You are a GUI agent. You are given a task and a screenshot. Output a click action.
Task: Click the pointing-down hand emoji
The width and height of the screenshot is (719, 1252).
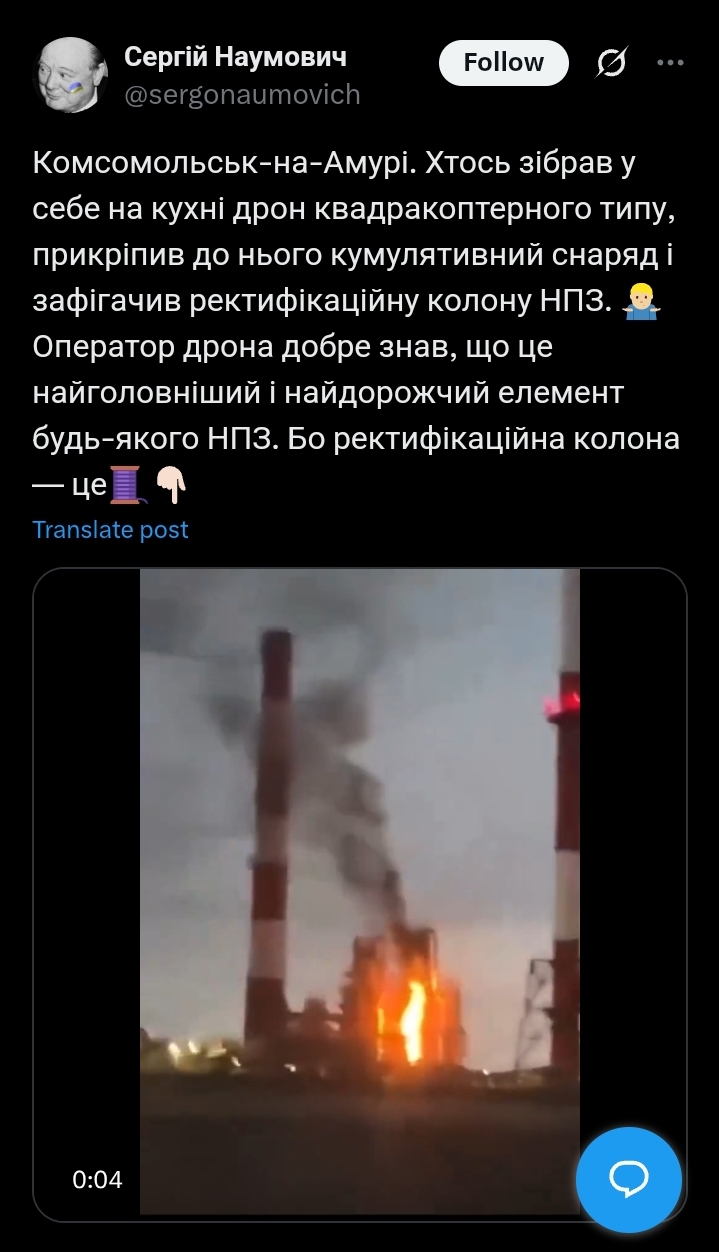[x=171, y=486]
